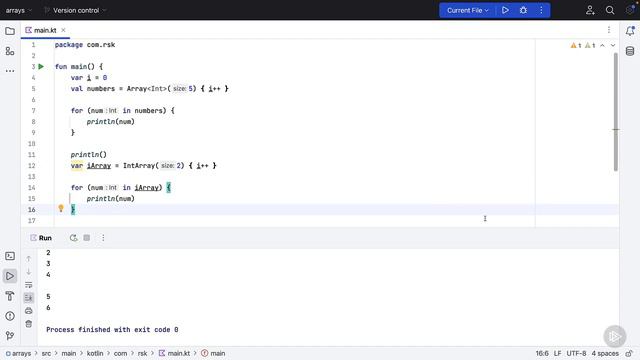Click src in the breadcrumb bar
The width and height of the screenshot is (640, 360).
point(47,353)
